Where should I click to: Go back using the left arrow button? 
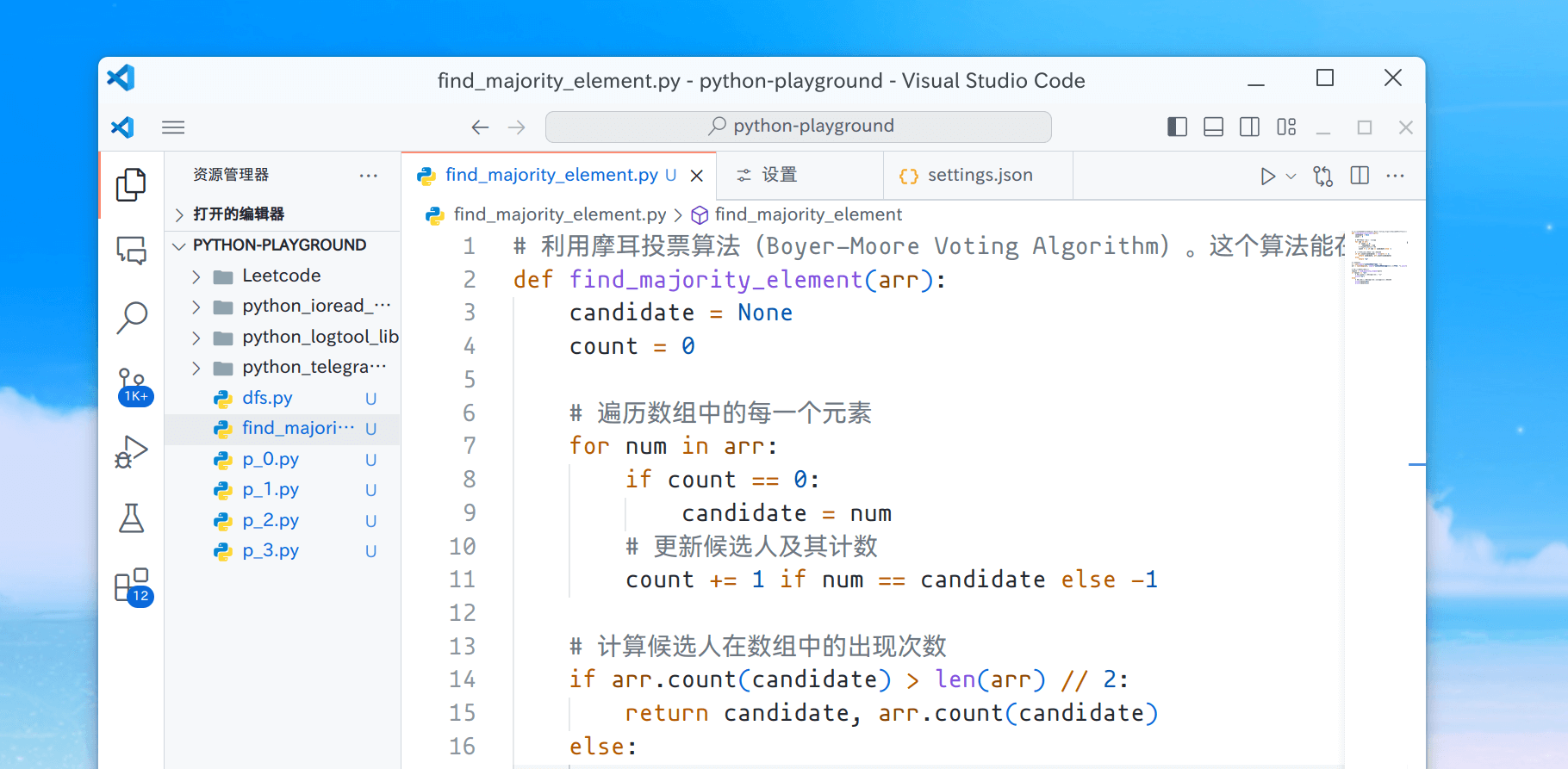coord(480,127)
